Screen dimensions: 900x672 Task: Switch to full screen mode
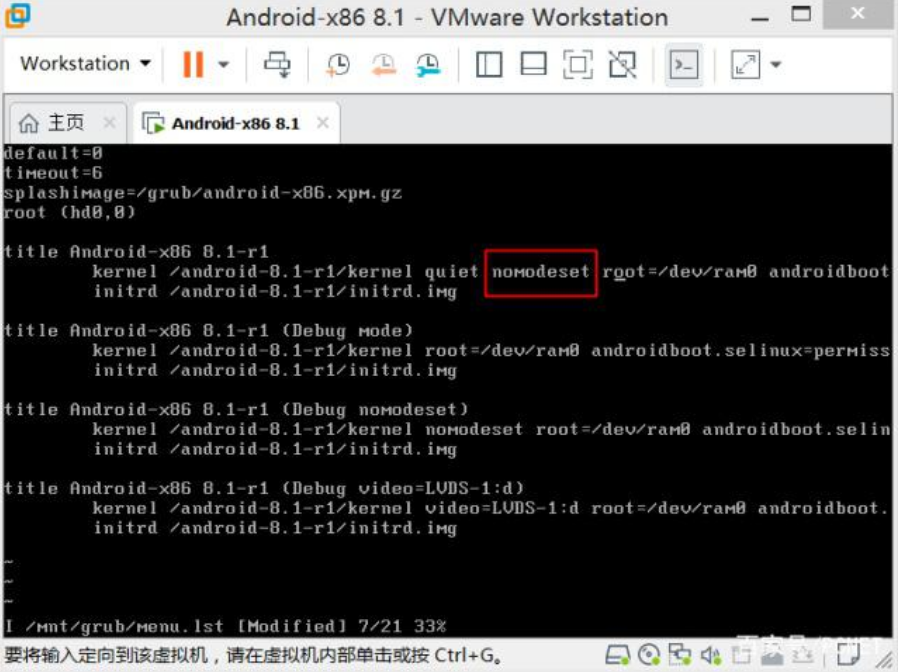[x=577, y=64]
